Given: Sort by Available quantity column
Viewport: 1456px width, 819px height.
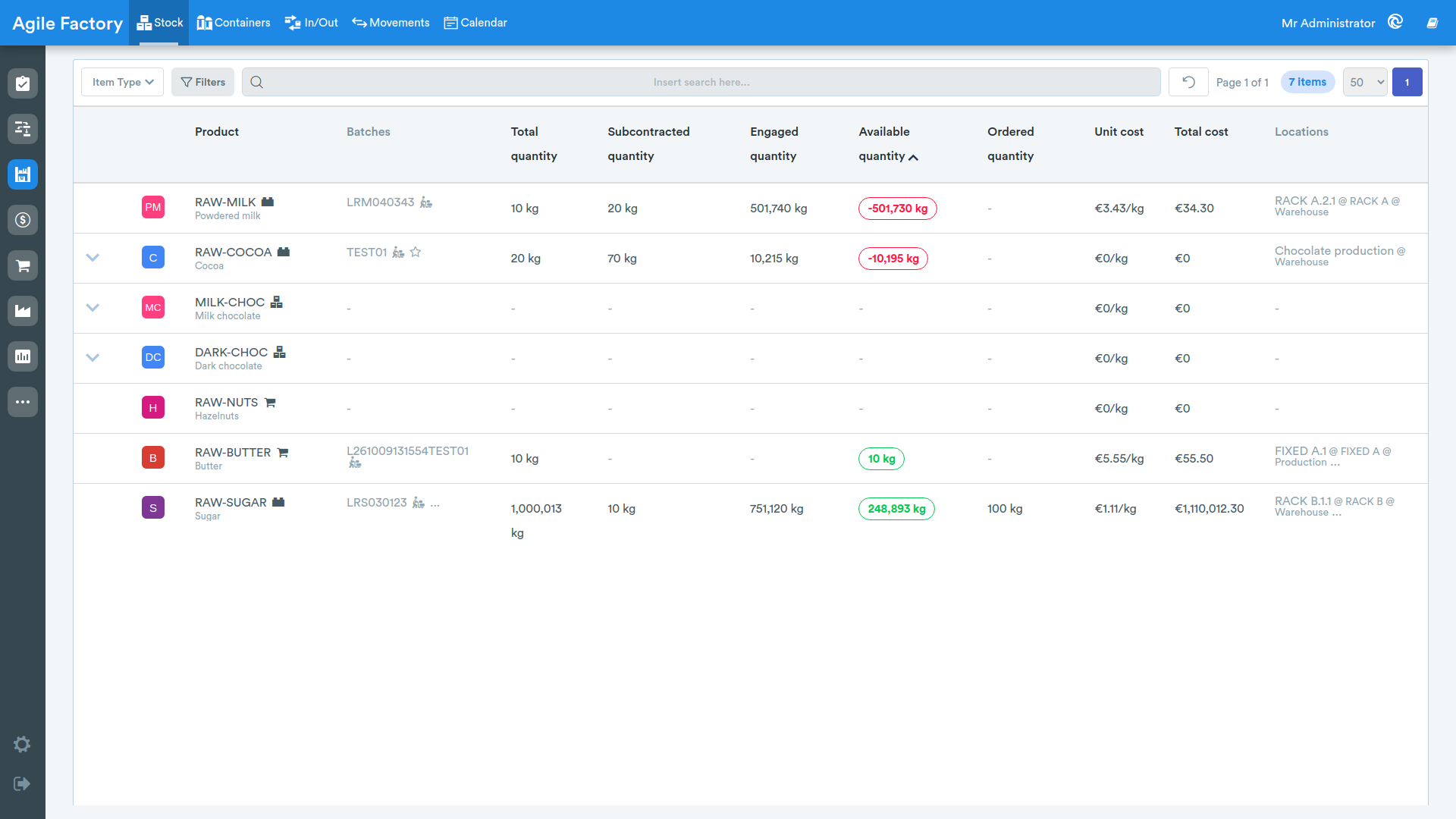Looking at the screenshot, I should point(888,144).
